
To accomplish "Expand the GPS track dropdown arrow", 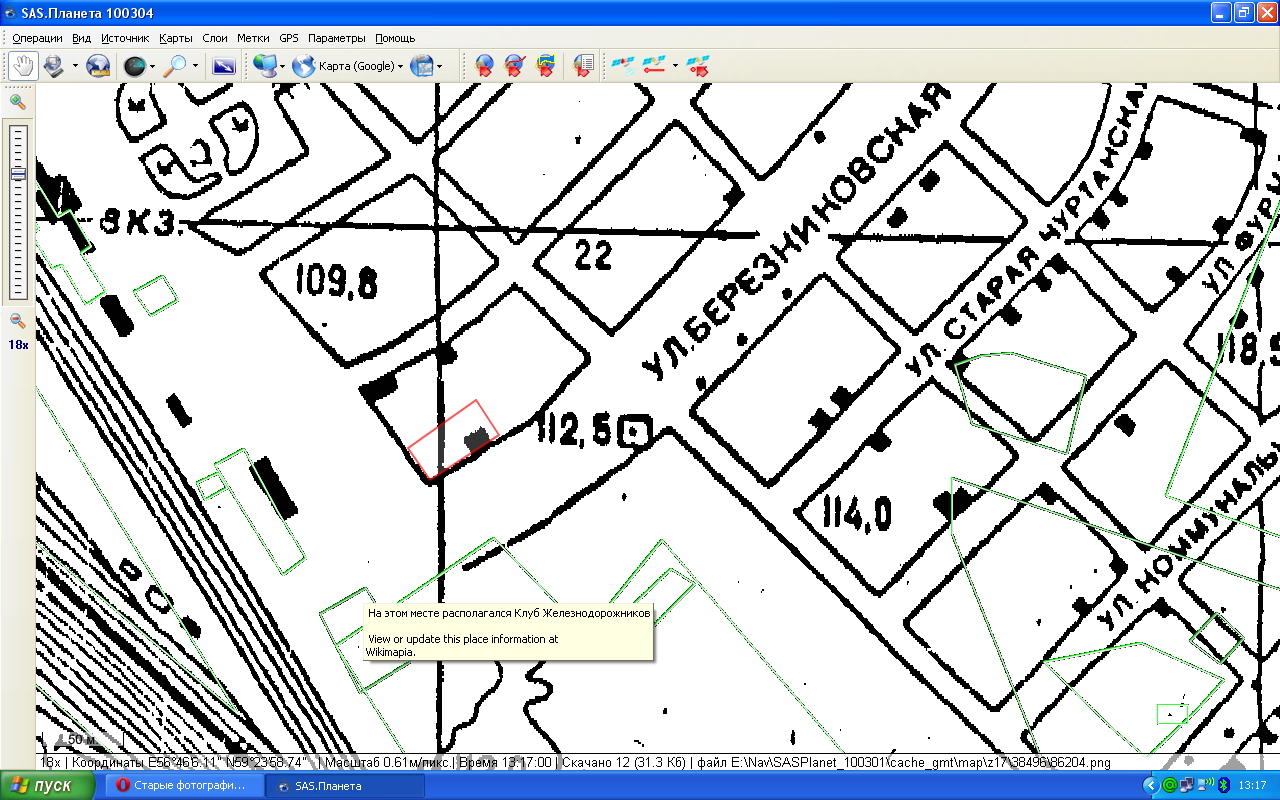I will pos(675,67).
